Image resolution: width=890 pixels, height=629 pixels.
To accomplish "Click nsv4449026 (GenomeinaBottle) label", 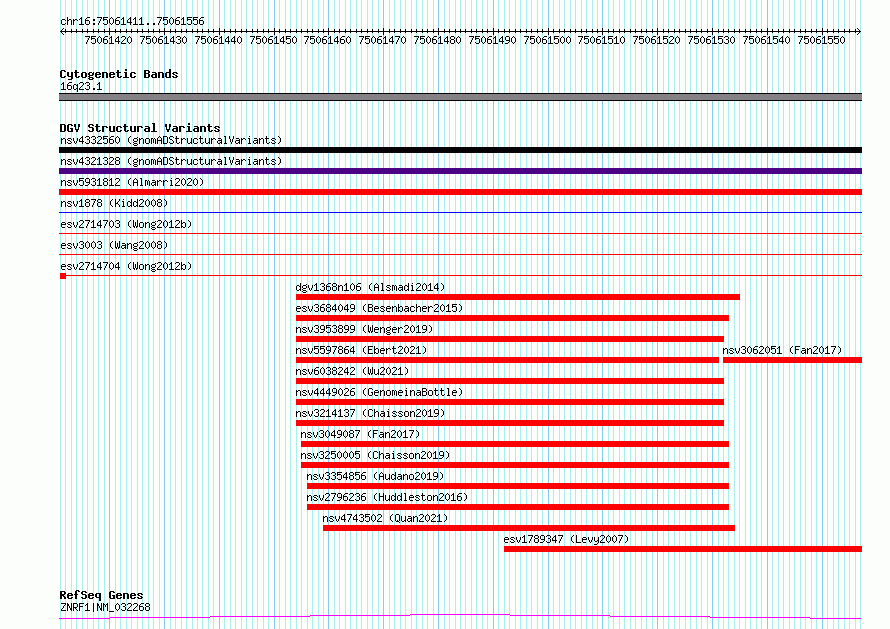I will tap(379, 392).
